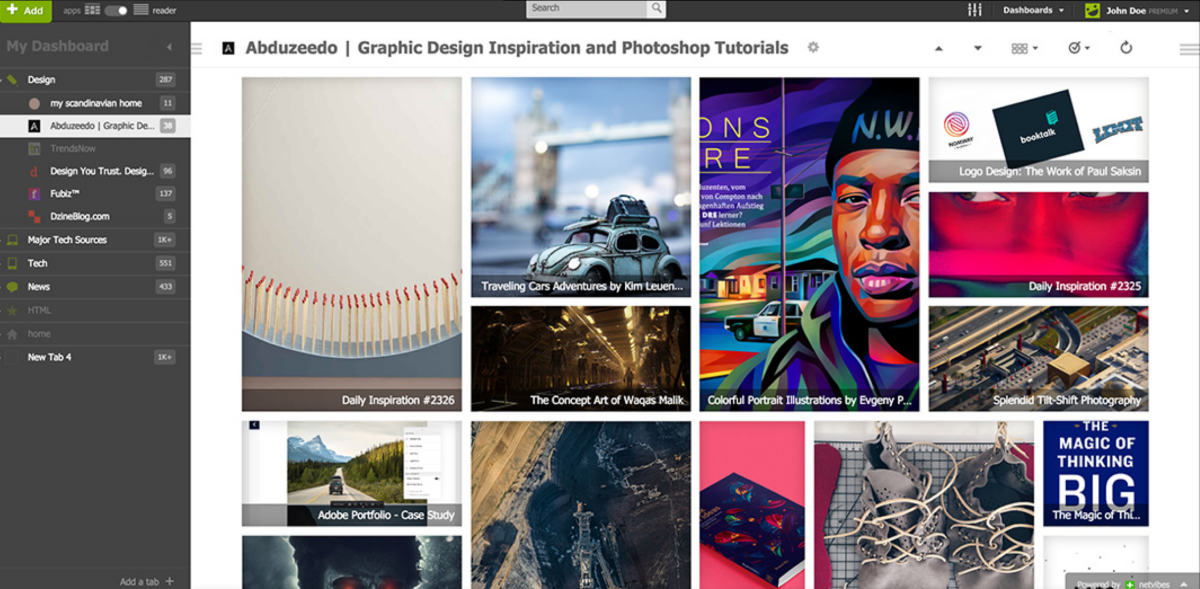Open the sliders settings icon in the top bar
Image resolution: width=1200 pixels, height=589 pixels.
[975, 10]
